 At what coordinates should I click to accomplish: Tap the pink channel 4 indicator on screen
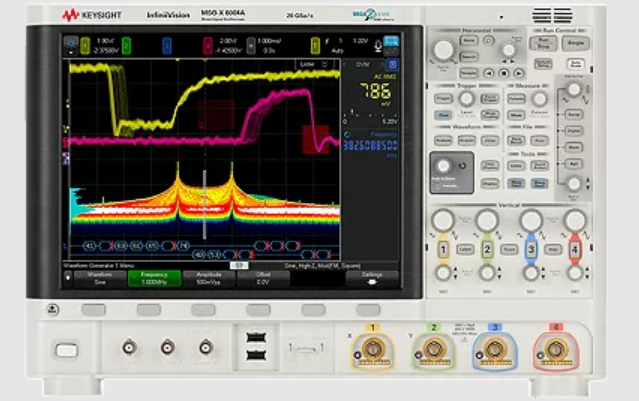pyautogui.click(x=207, y=46)
